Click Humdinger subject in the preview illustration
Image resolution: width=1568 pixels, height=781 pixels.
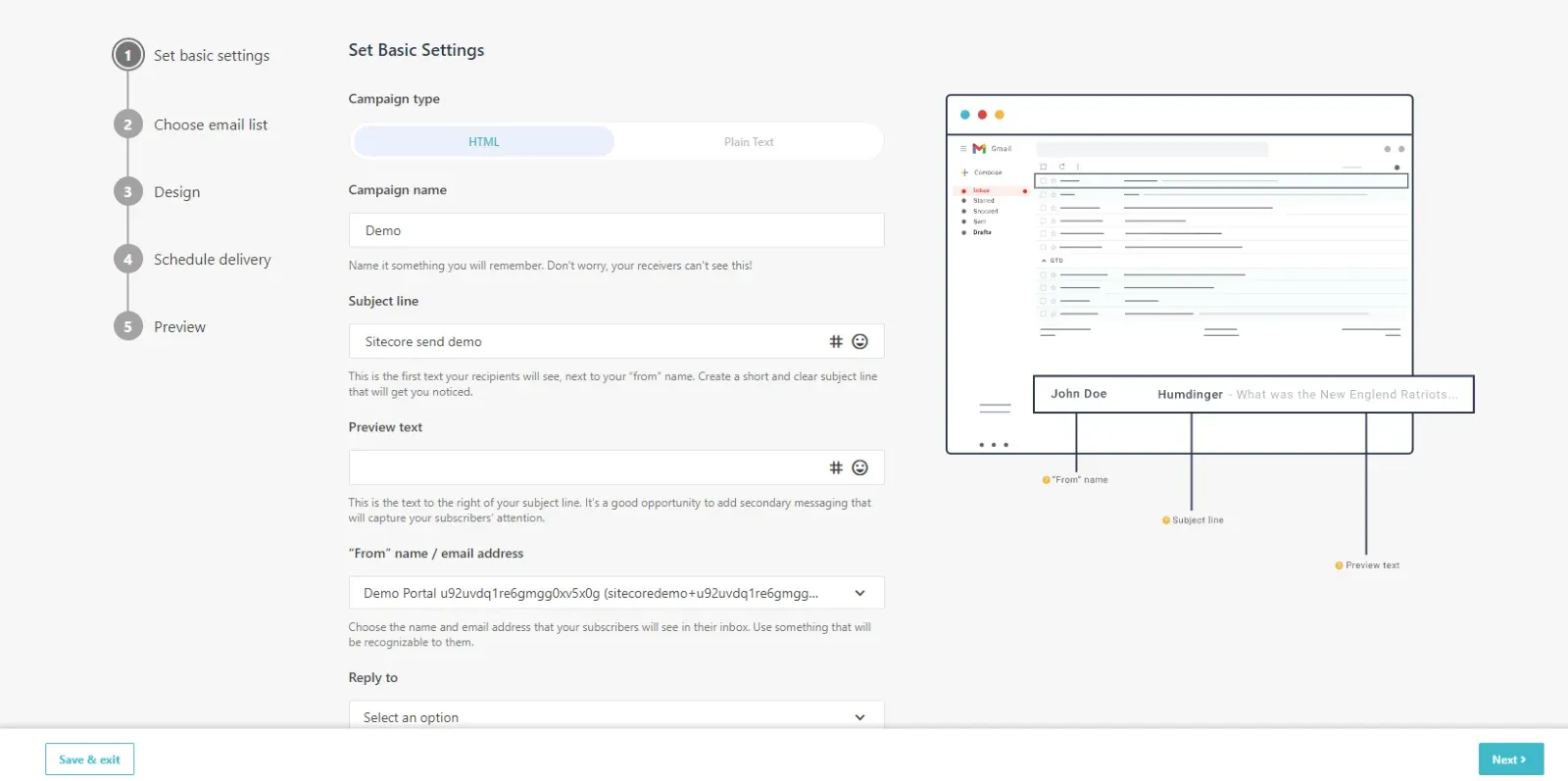1190,395
